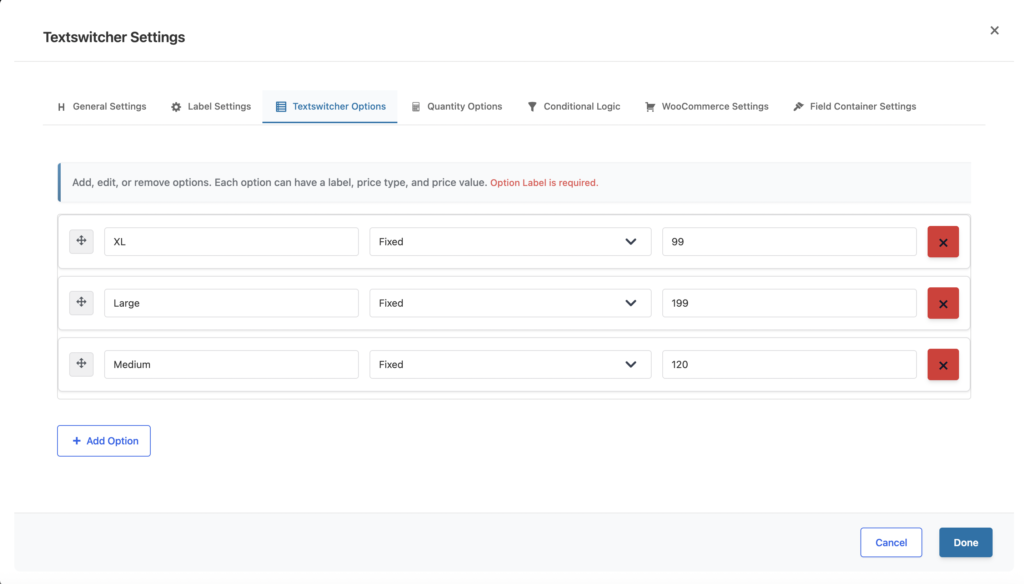Delete the Medium option row

[942, 365]
